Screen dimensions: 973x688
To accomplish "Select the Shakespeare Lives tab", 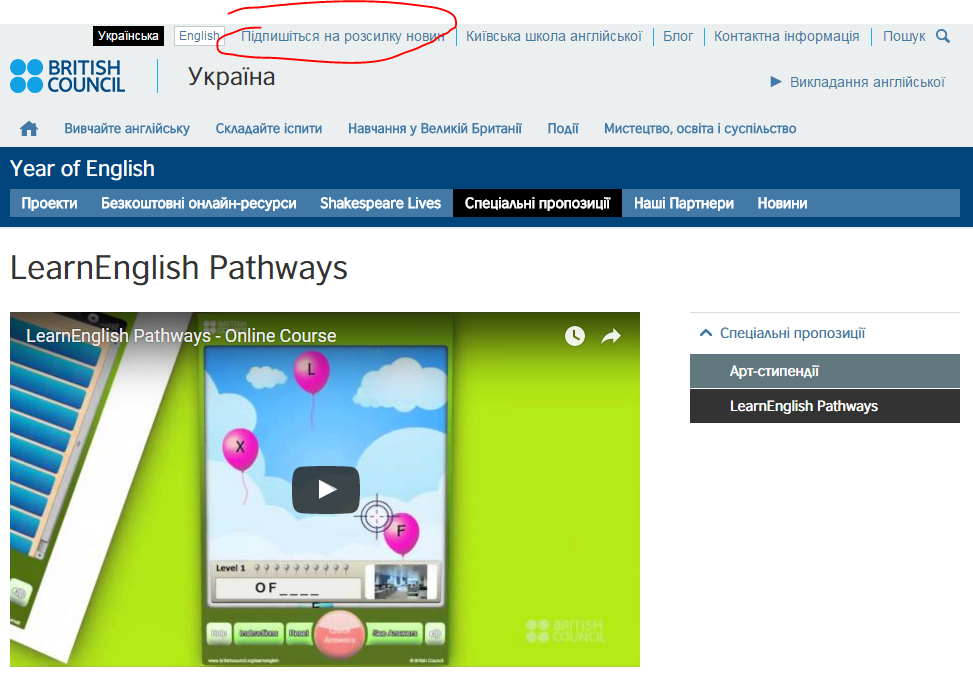I will [380, 203].
